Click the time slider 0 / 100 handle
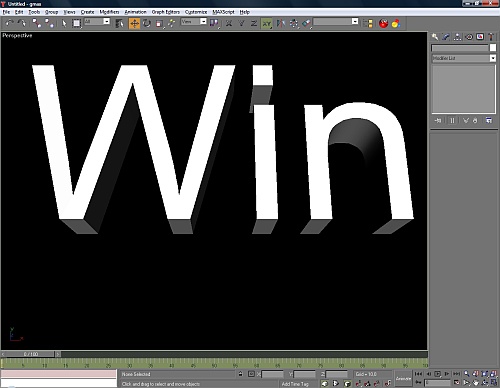Image resolution: width=500 pixels, height=388 pixels. pos(31,354)
